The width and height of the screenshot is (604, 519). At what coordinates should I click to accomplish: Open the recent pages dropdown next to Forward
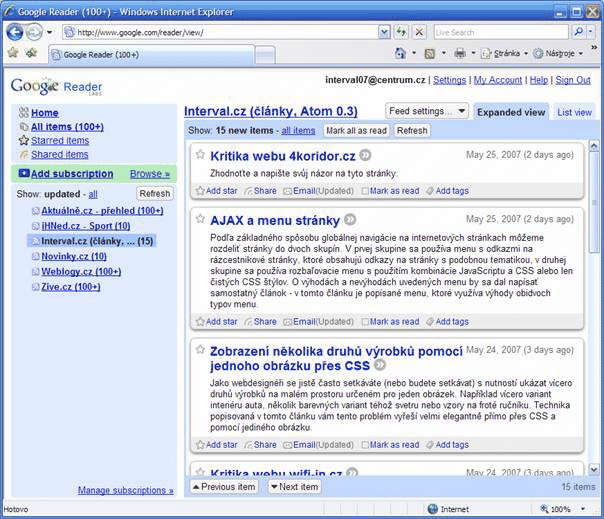click(x=49, y=32)
